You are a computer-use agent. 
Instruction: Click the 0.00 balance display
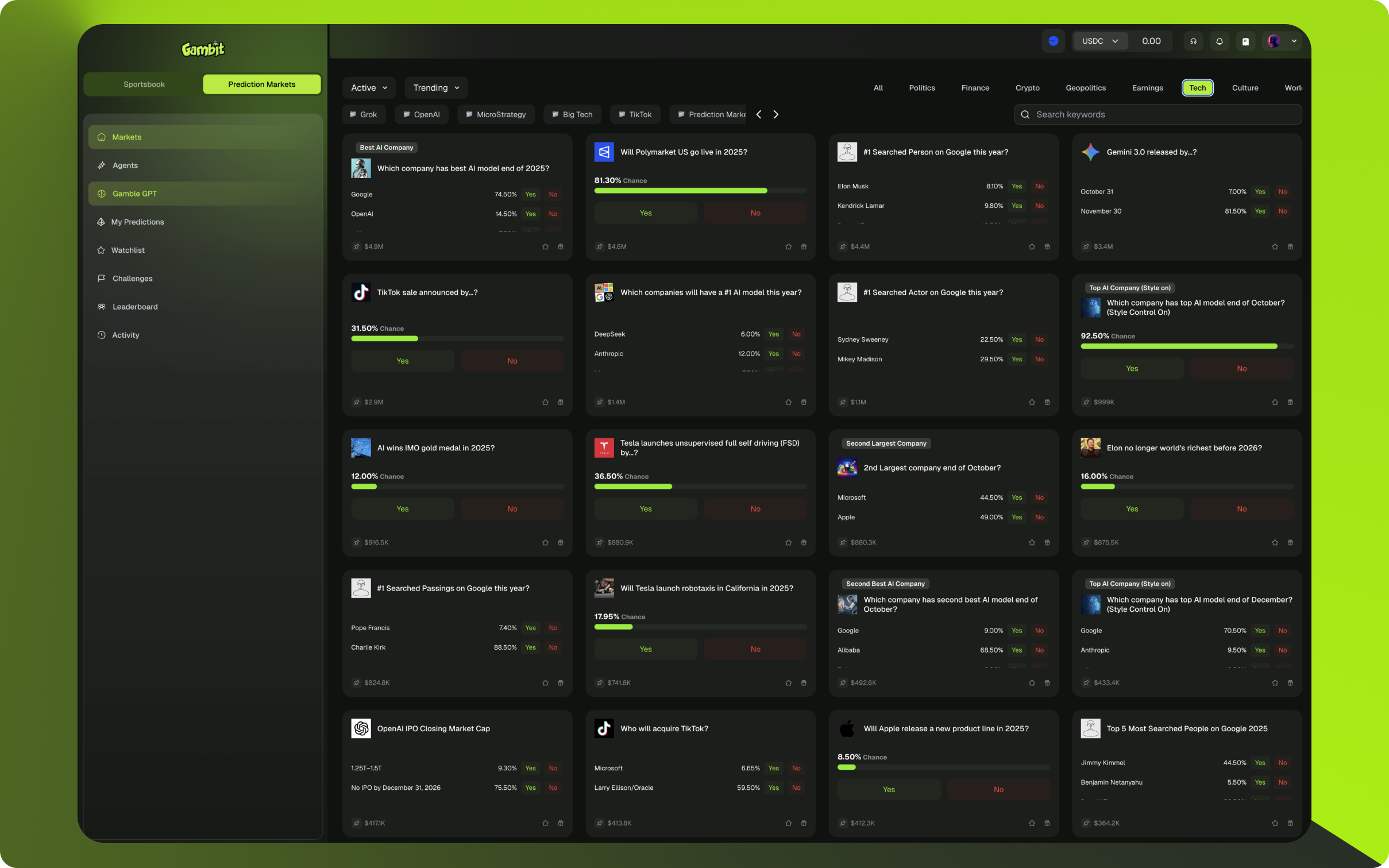coord(1151,41)
